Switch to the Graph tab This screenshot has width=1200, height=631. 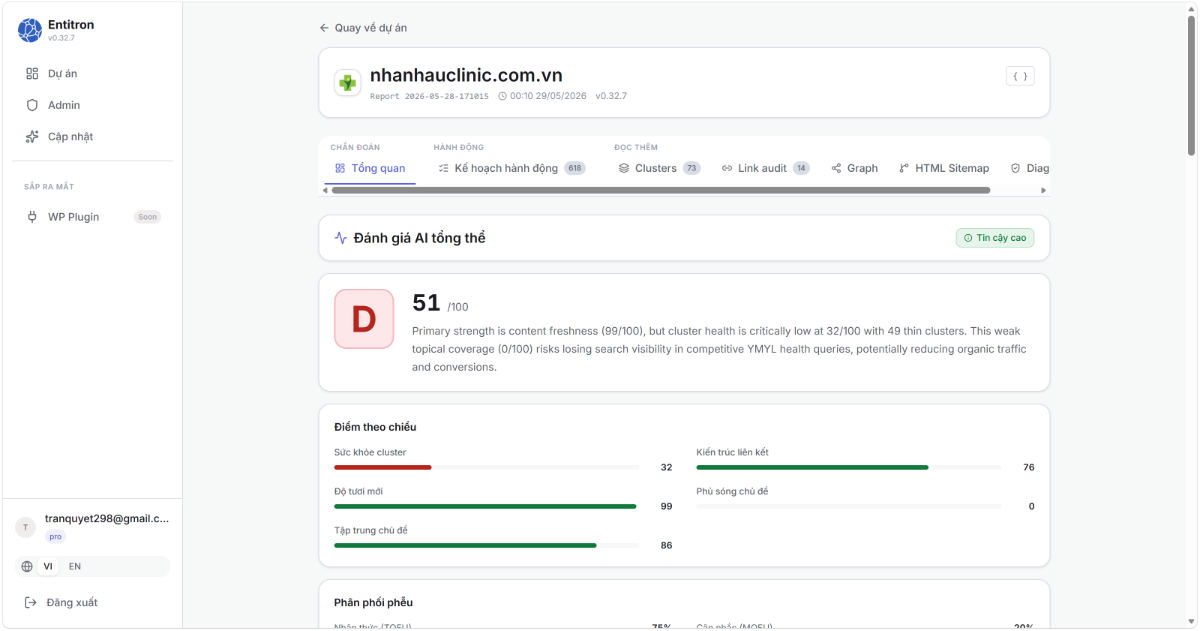pos(854,168)
